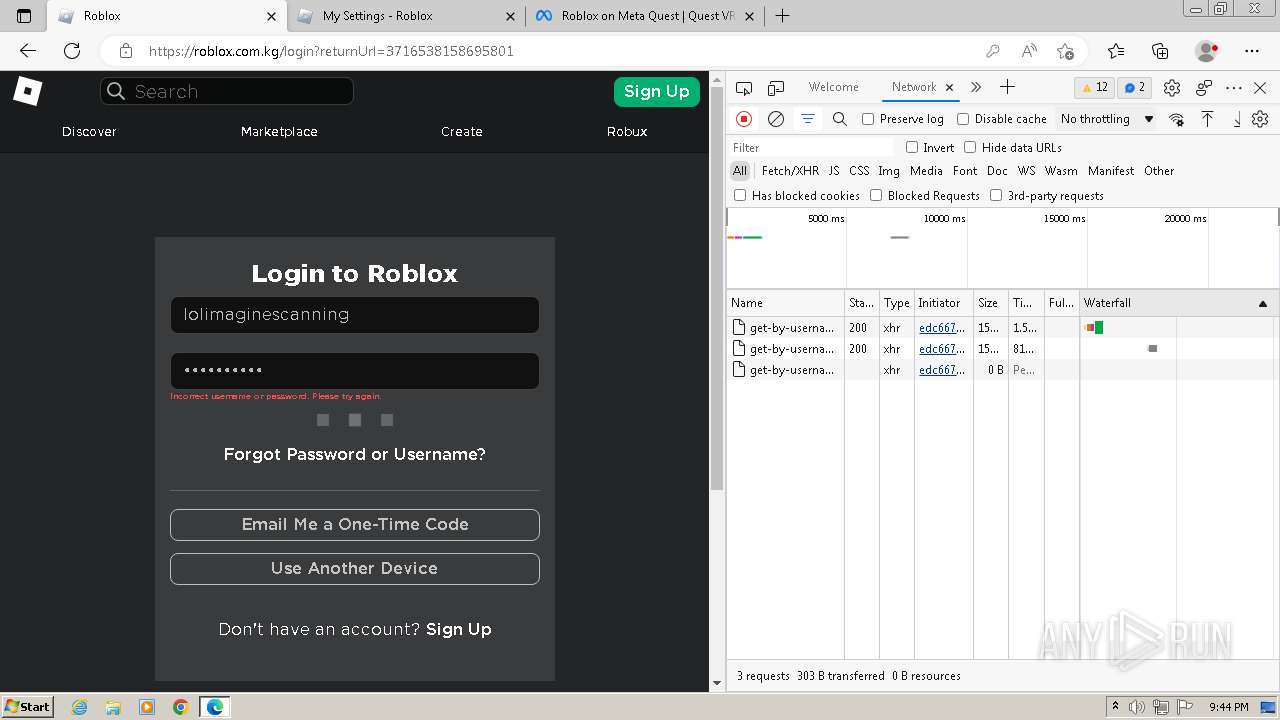Switch to My Settings - Roblox tab
The width and height of the screenshot is (1280, 720).
[407, 16]
